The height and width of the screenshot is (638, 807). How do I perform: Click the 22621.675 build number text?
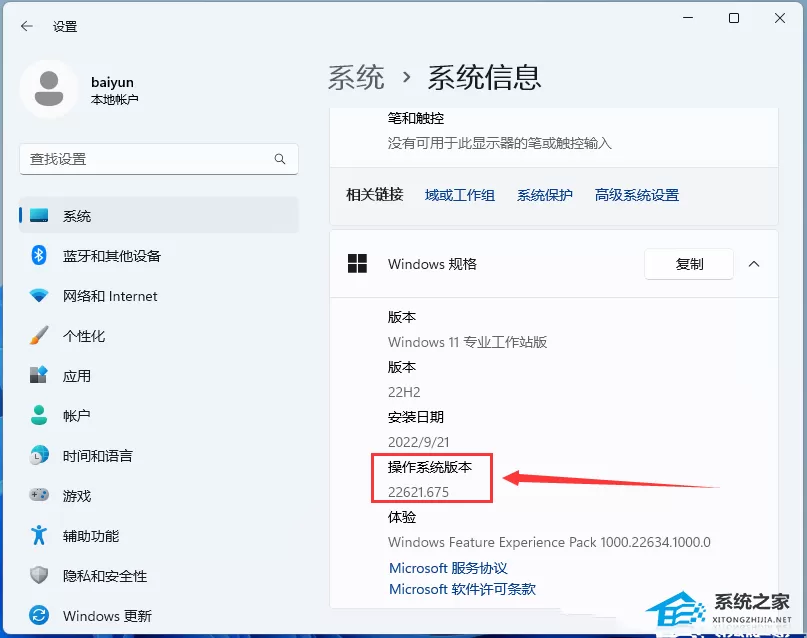pos(418,492)
